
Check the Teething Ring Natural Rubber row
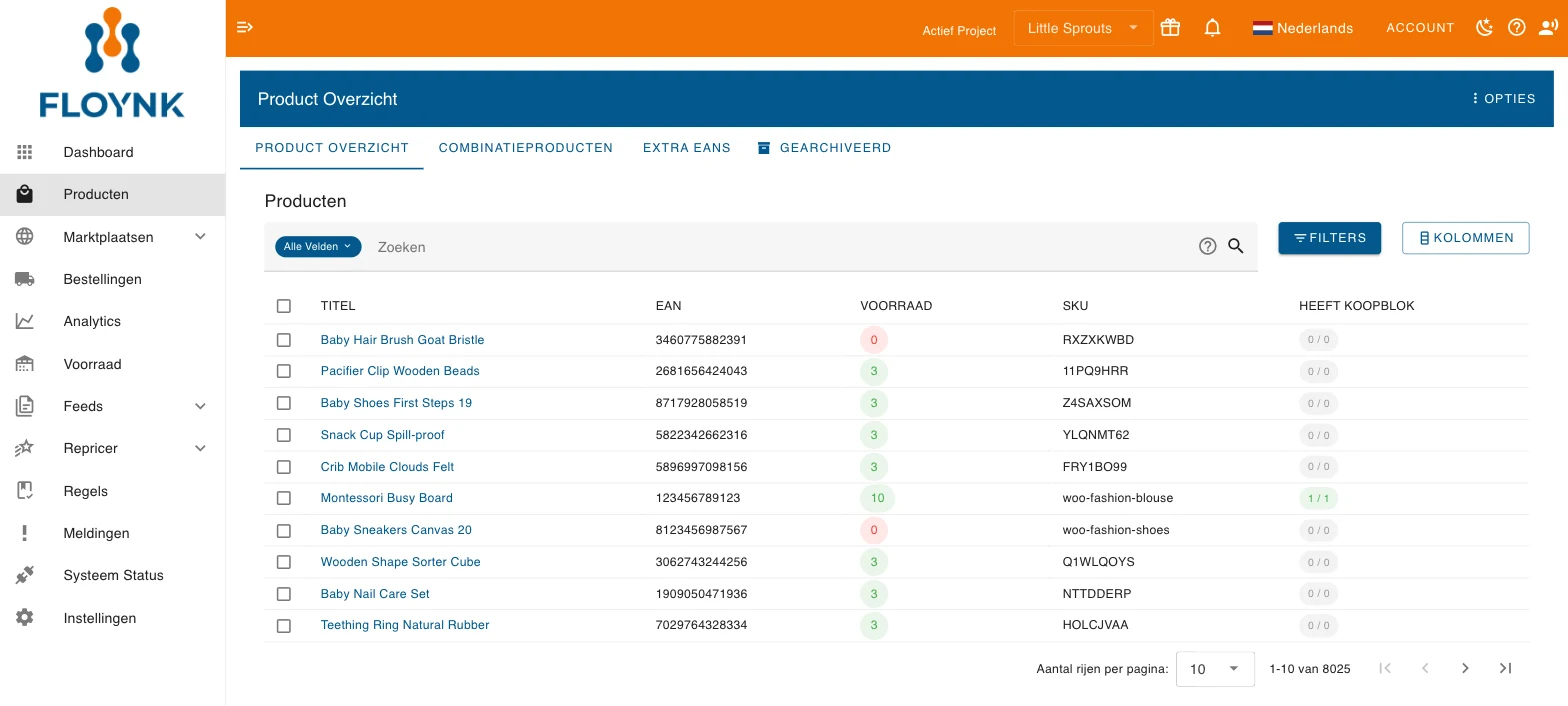(284, 625)
